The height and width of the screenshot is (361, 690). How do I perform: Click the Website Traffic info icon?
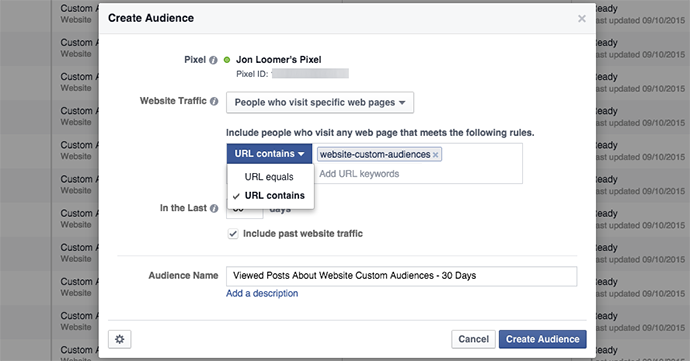214,101
